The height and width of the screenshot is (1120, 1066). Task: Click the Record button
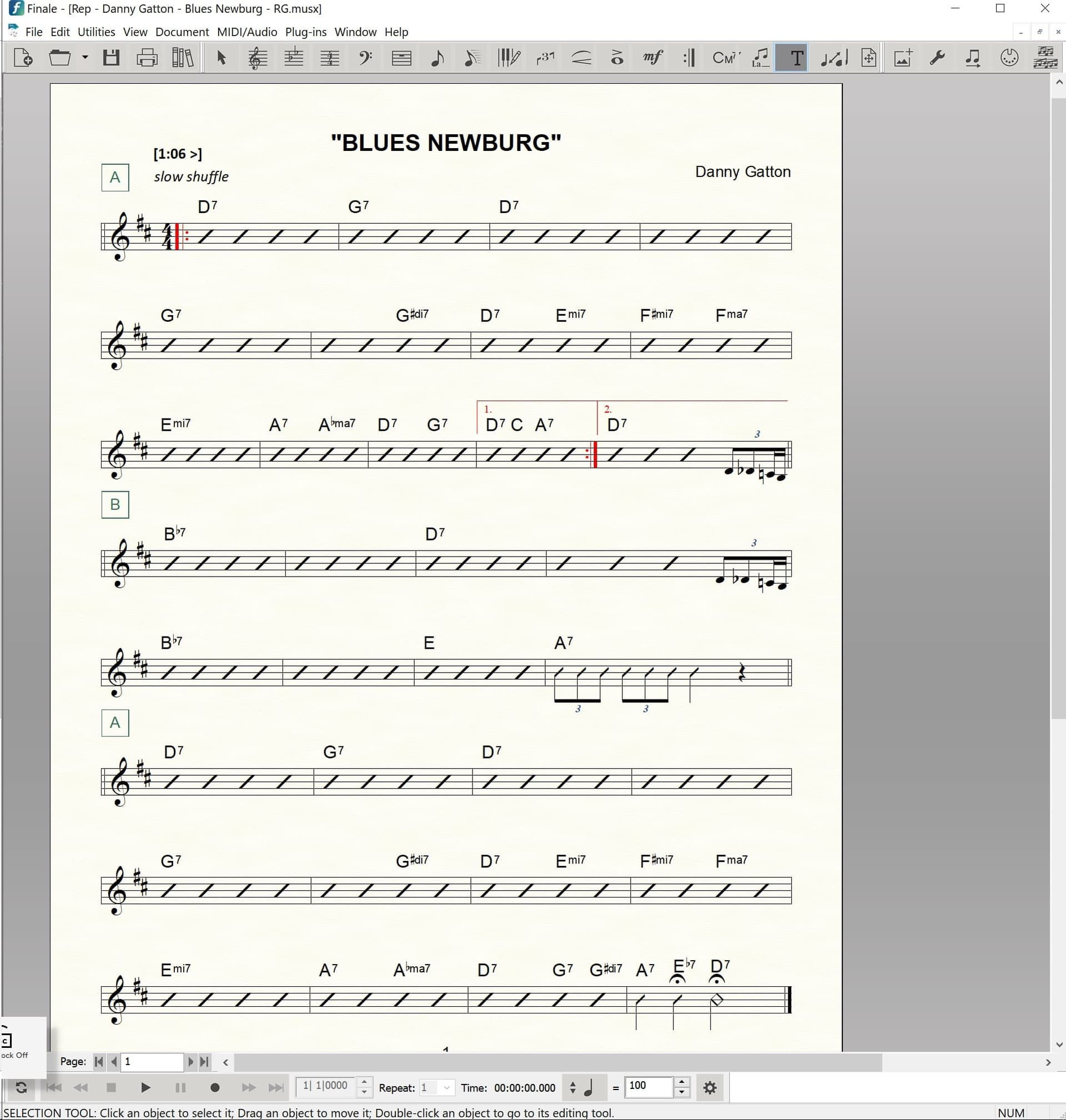pyautogui.click(x=215, y=1088)
